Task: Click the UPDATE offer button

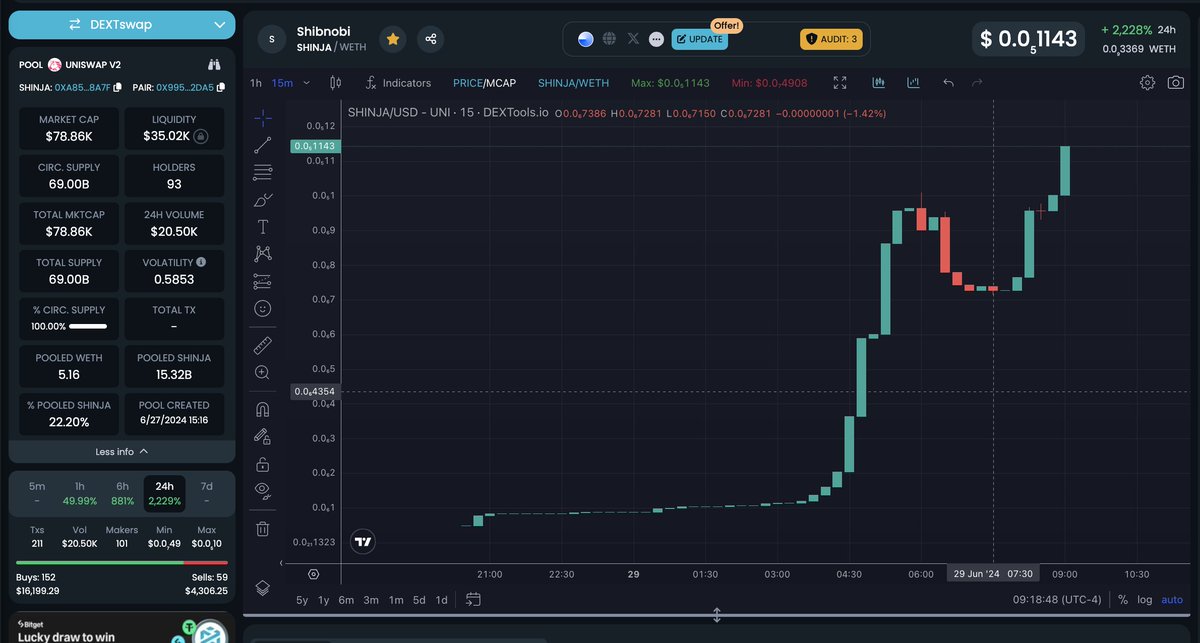Action: [x=700, y=39]
